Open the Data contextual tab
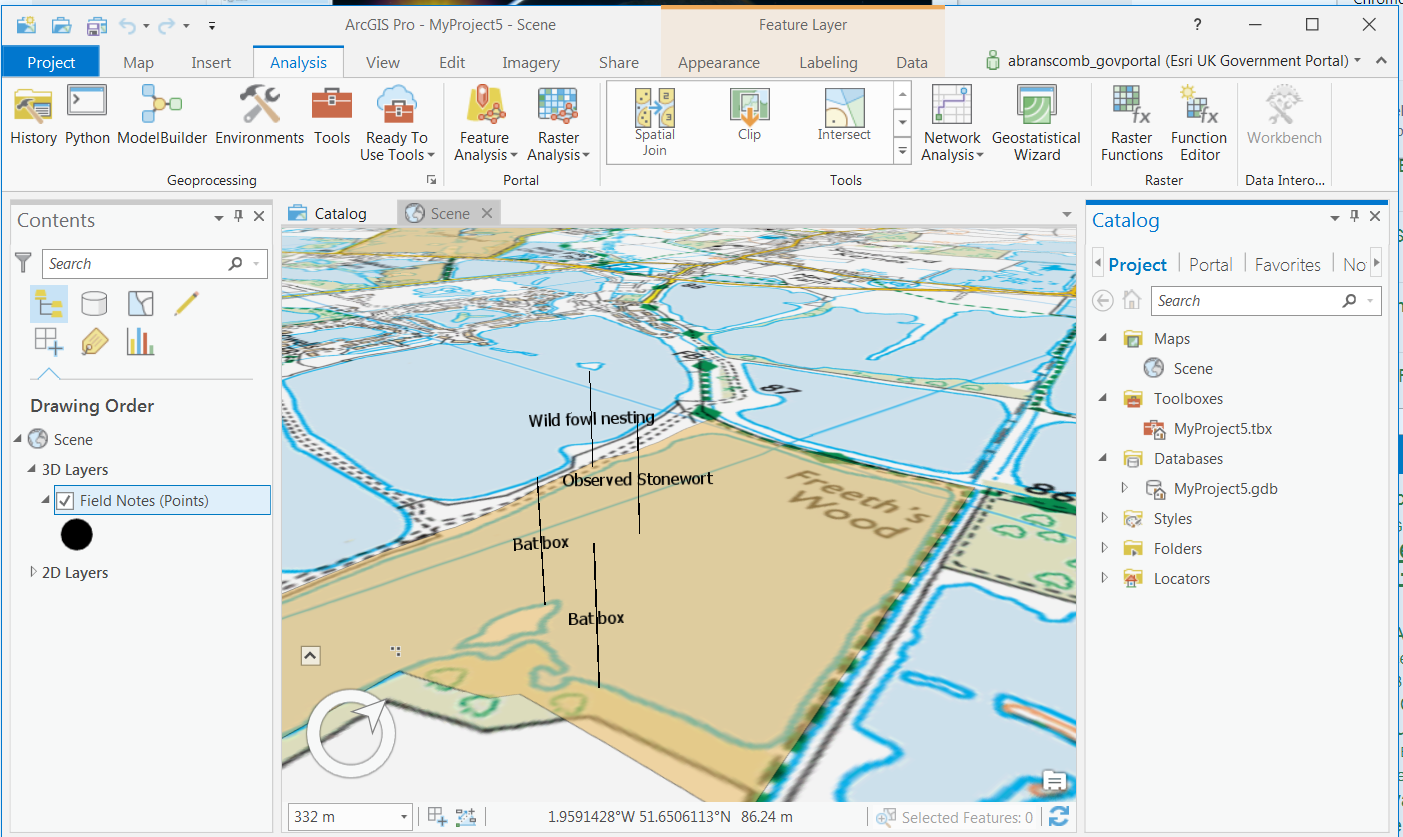Image resolution: width=1403 pixels, height=837 pixels. coord(912,62)
